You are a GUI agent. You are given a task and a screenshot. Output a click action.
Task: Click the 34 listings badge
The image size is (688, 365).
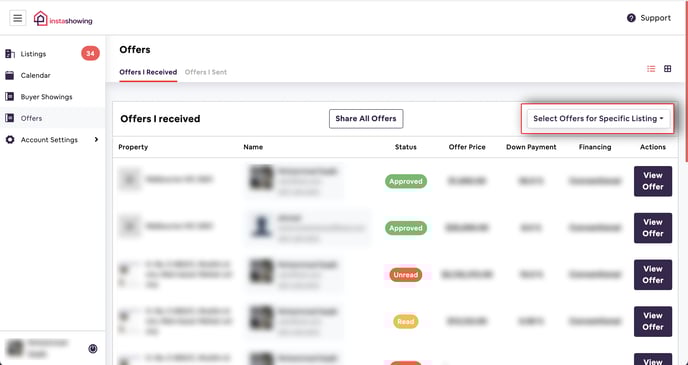pos(90,54)
